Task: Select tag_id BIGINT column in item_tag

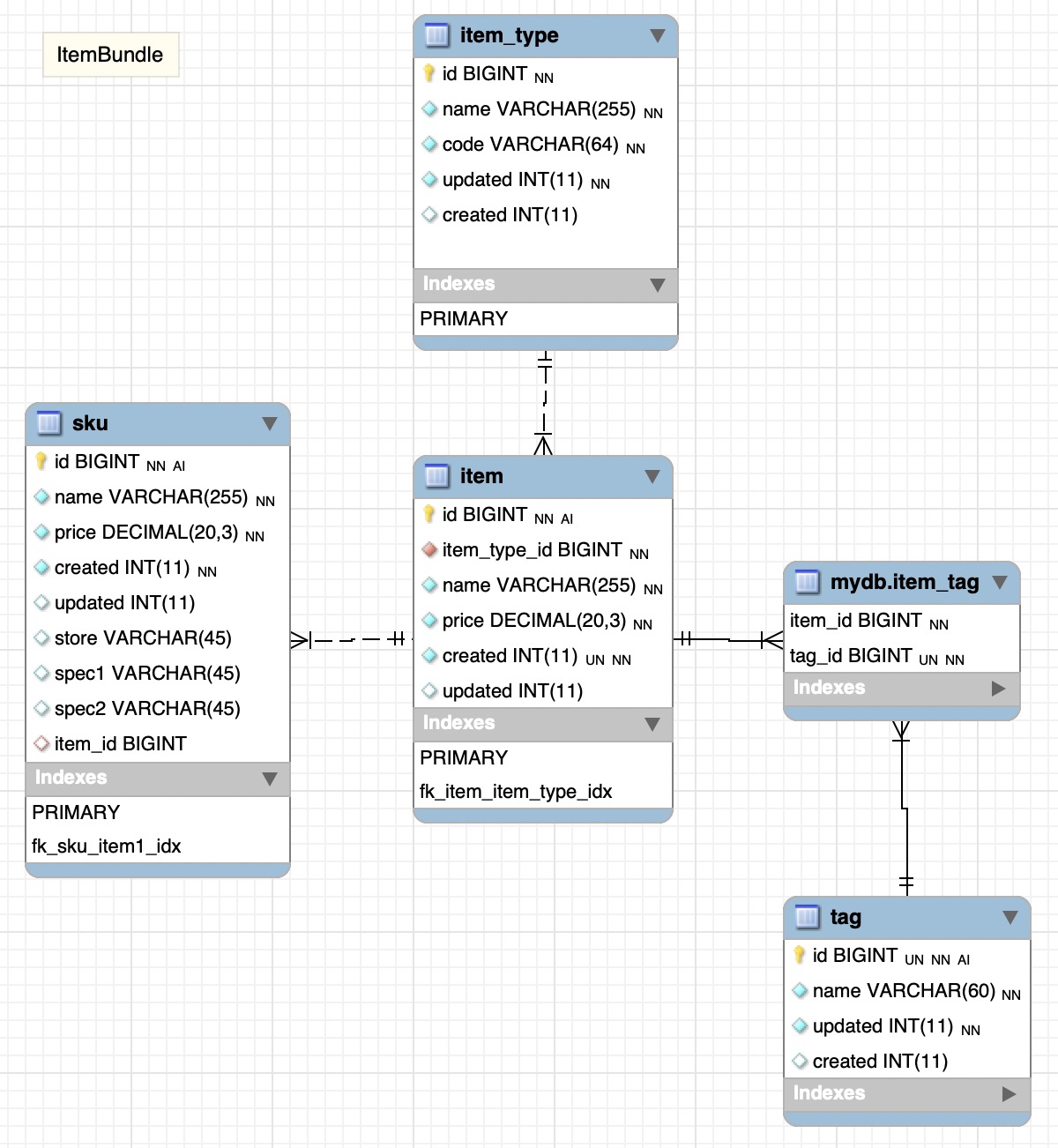Action: [x=851, y=656]
